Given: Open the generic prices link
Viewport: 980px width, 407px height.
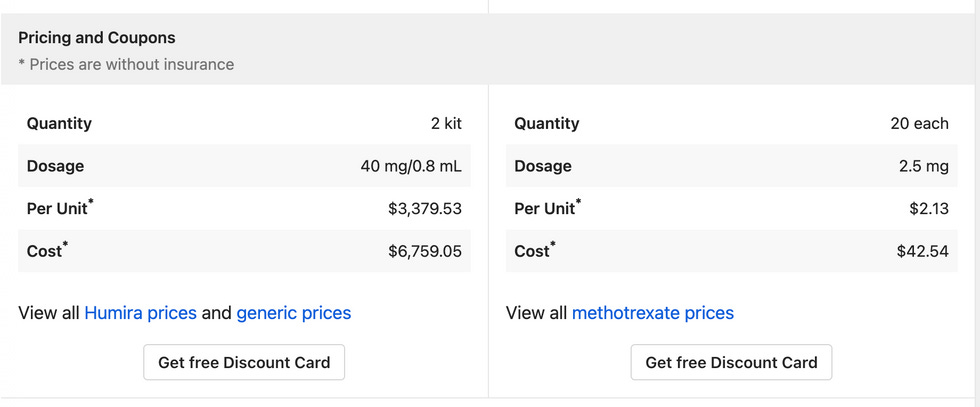Looking at the screenshot, I should tap(294, 313).
